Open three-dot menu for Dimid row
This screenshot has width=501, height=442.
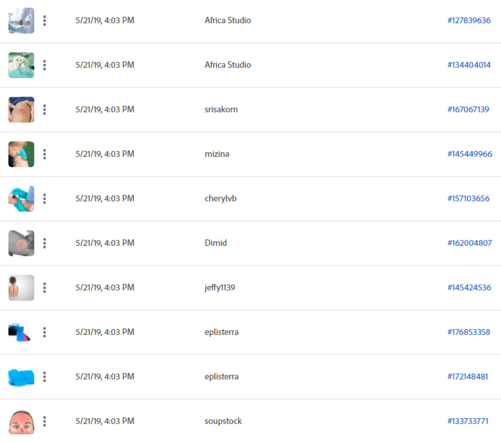pos(44,243)
